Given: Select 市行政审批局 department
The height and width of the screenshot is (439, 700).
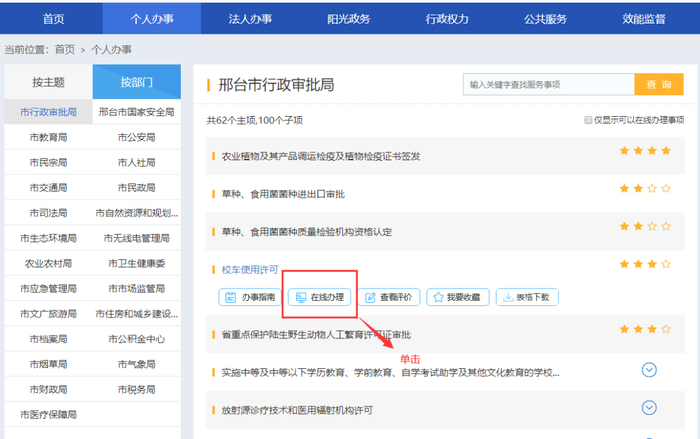Looking at the screenshot, I should pyautogui.click(x=48, y=112).
